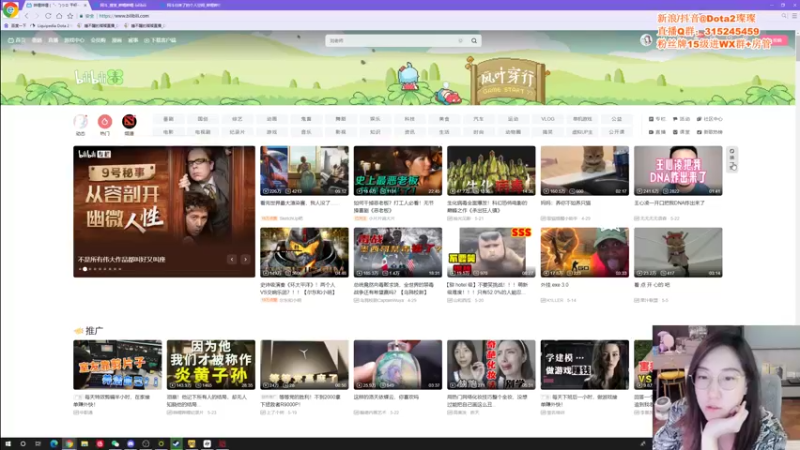
Task: Select 国创 channel category
Action: pos(203,119)
